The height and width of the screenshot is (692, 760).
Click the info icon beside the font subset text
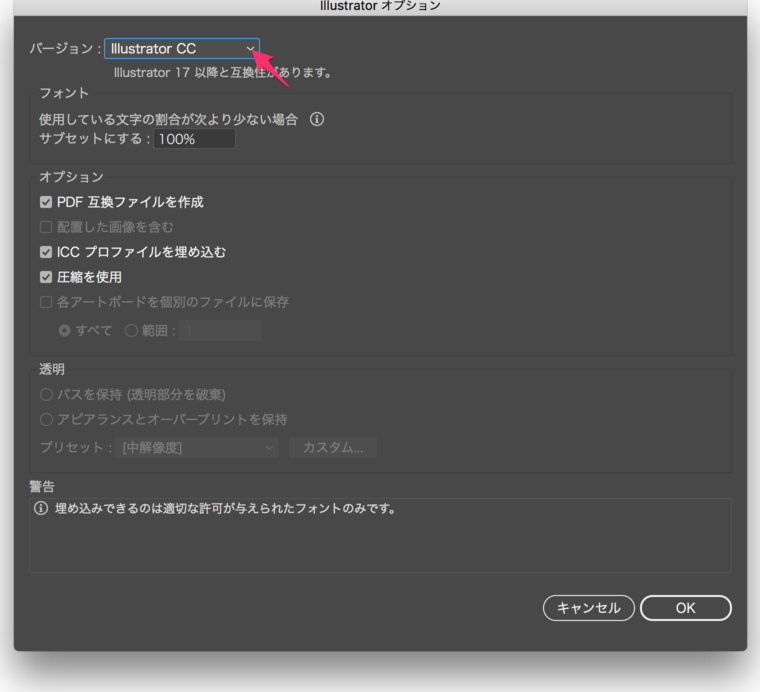pos(317,119)
